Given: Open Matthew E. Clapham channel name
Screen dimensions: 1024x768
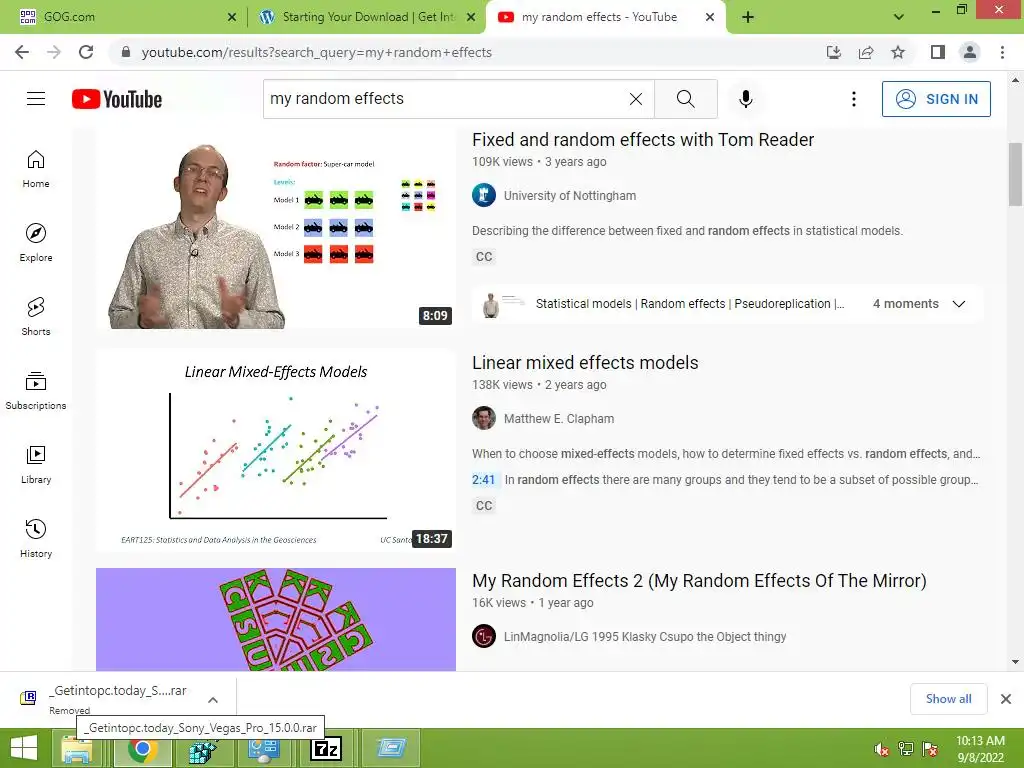Looking at the screenshot, I should 558,419.
